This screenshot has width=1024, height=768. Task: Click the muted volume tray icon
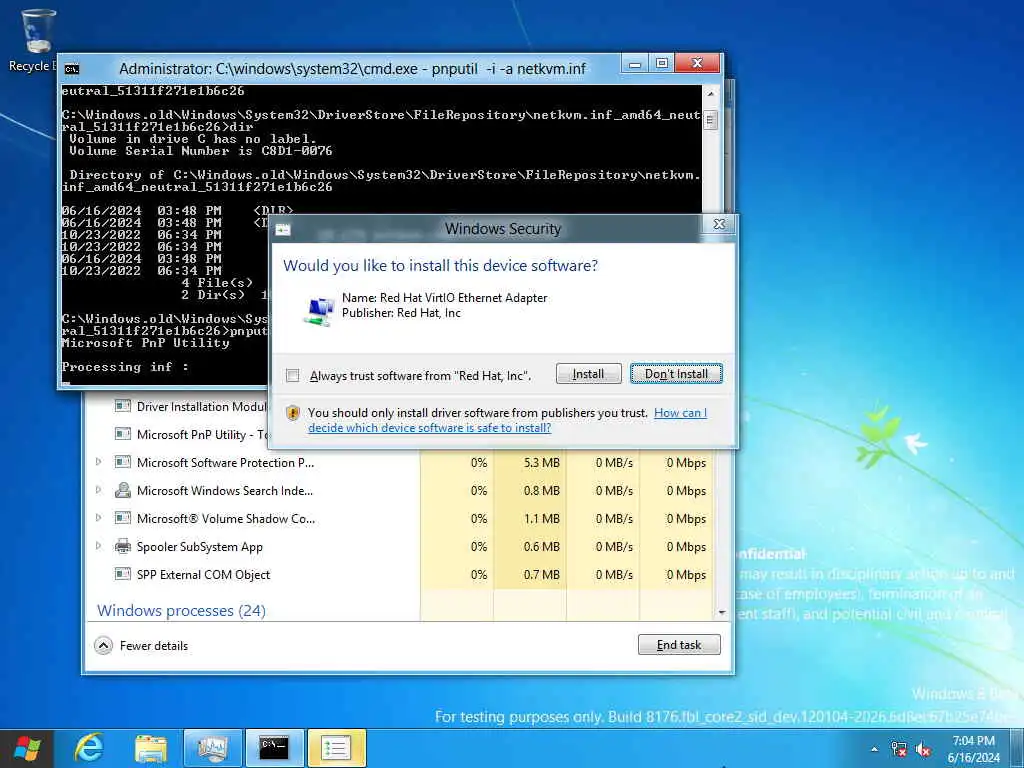coord(923,750)
